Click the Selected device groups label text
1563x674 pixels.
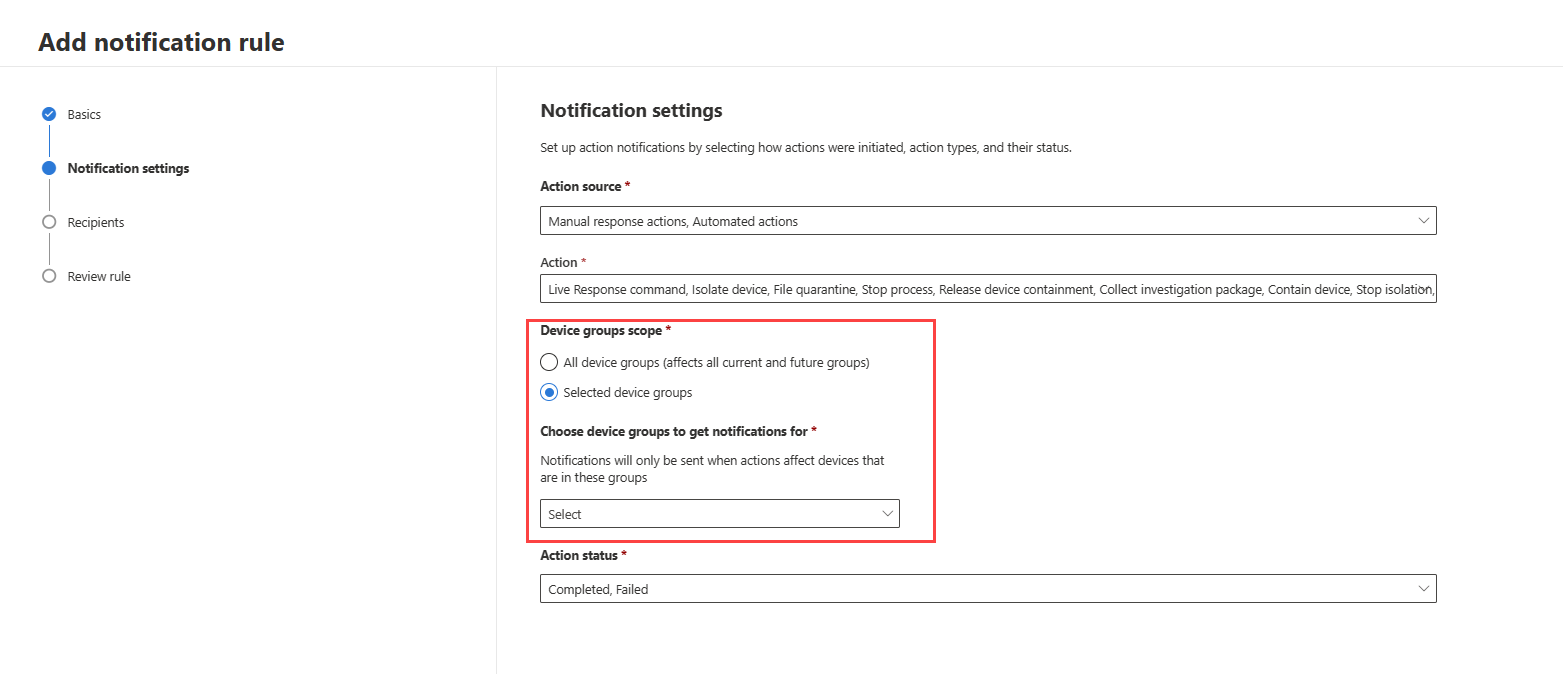click(x=628, y=392)
